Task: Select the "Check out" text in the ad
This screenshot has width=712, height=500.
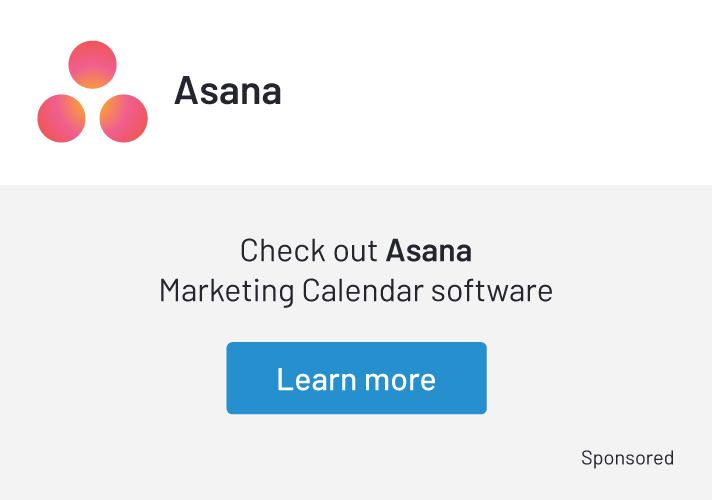Action: tap(309, 249)
